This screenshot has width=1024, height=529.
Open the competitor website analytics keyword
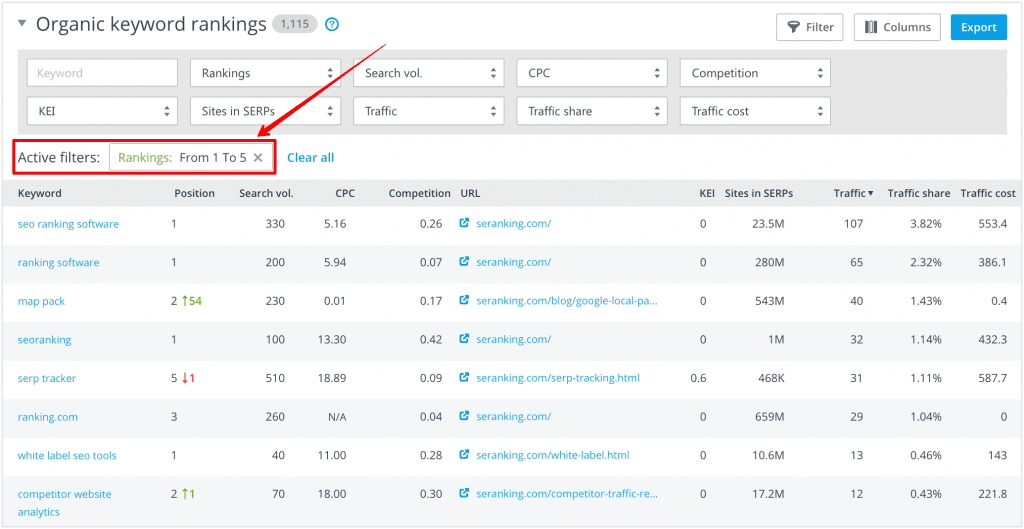(64, 503)
